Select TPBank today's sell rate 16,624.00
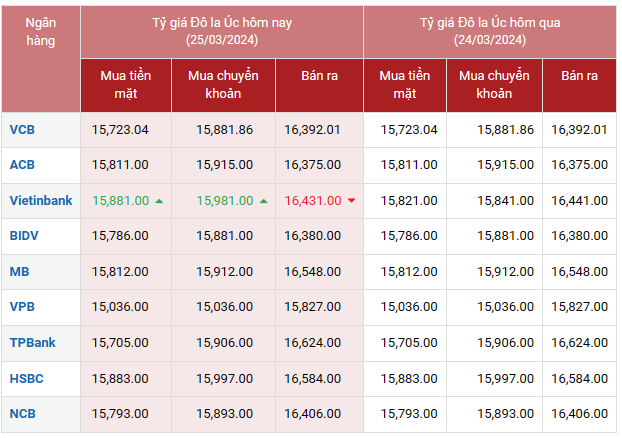The height and width of the screenshot is (438, 622). [x=313, y=343]
